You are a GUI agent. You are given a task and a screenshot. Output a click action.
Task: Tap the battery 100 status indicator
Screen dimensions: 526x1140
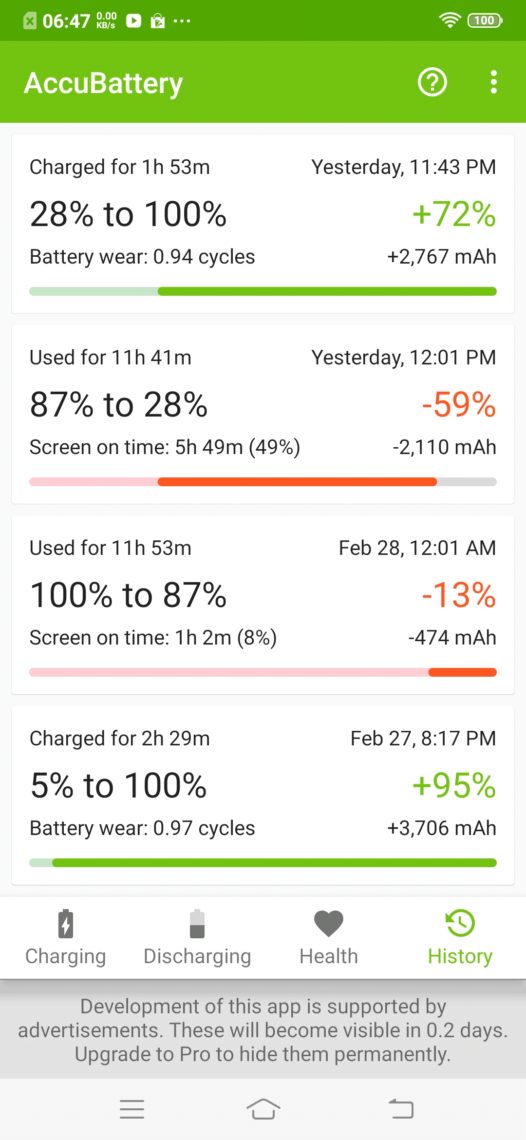[485, 21]
